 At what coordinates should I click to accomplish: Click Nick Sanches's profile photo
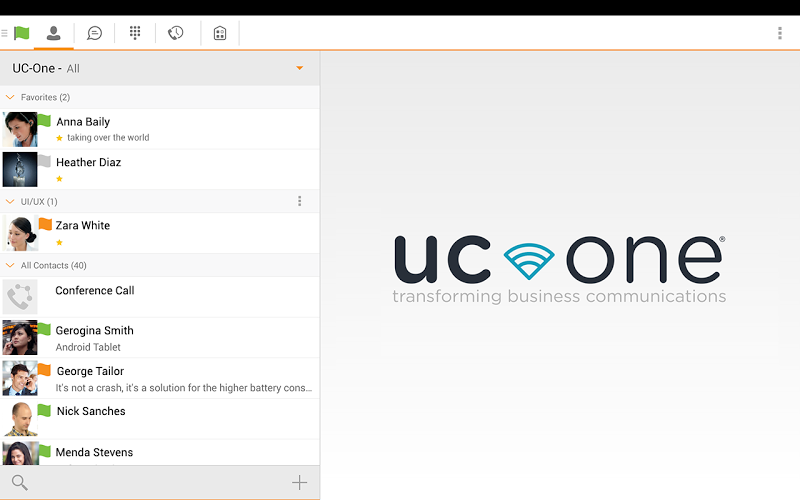(20, 419)
